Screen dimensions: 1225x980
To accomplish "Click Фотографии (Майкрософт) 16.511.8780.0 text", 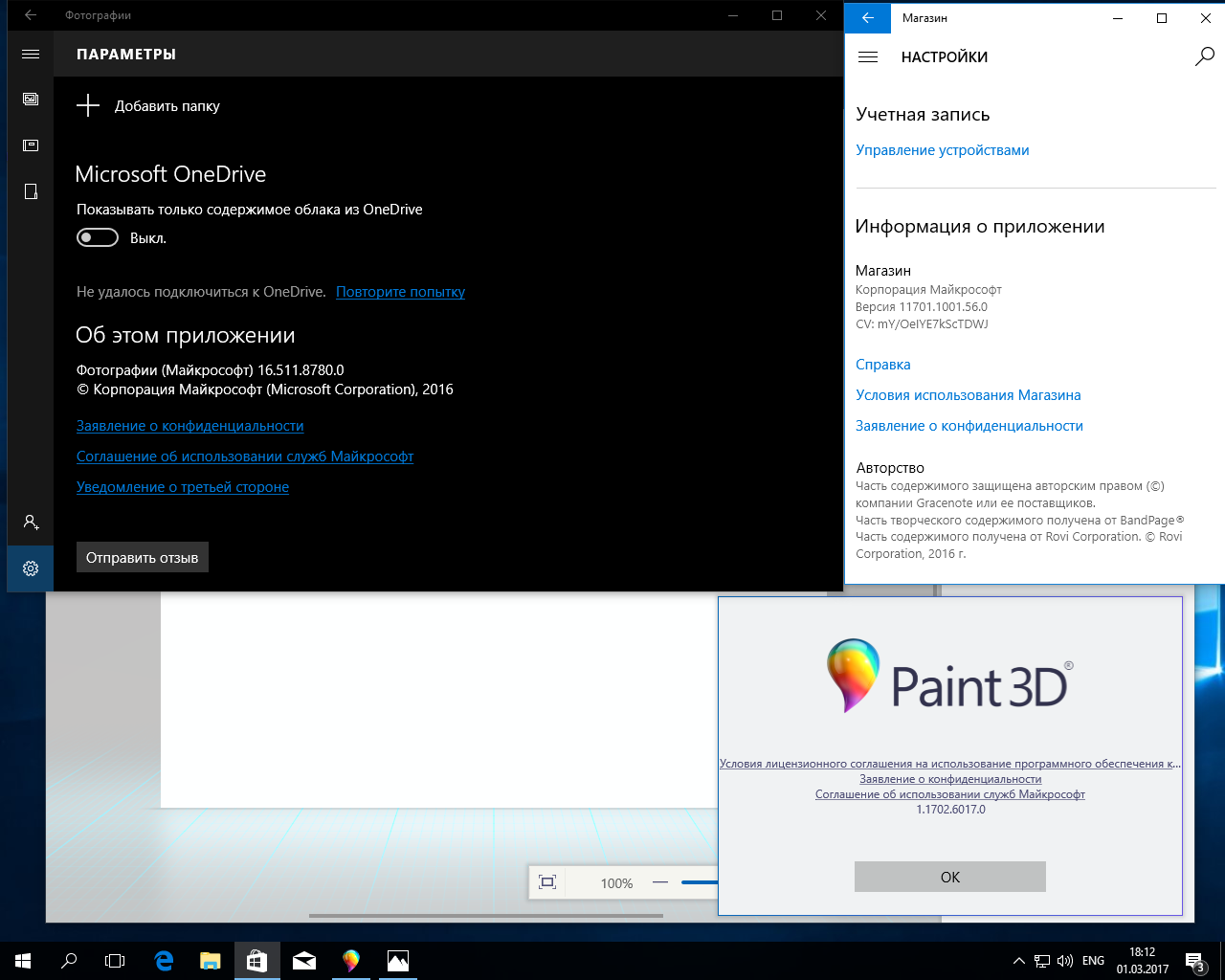I will click(x=211, y=370).
